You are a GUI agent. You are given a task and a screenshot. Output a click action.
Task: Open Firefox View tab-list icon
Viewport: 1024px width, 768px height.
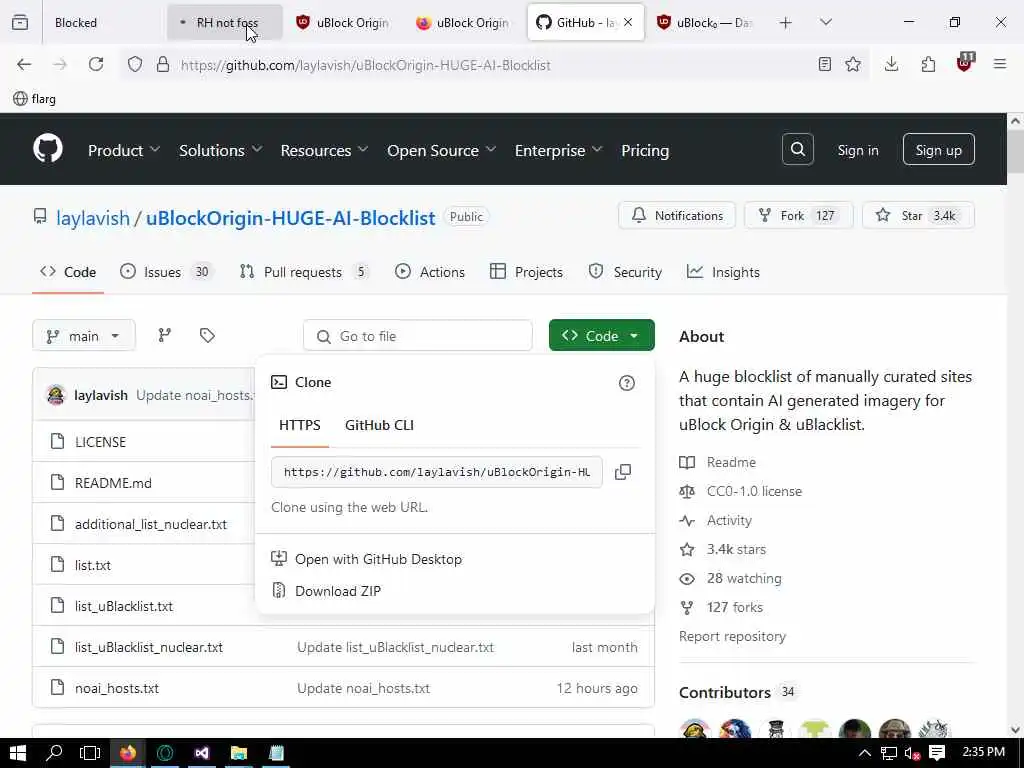tap(20, 22)
